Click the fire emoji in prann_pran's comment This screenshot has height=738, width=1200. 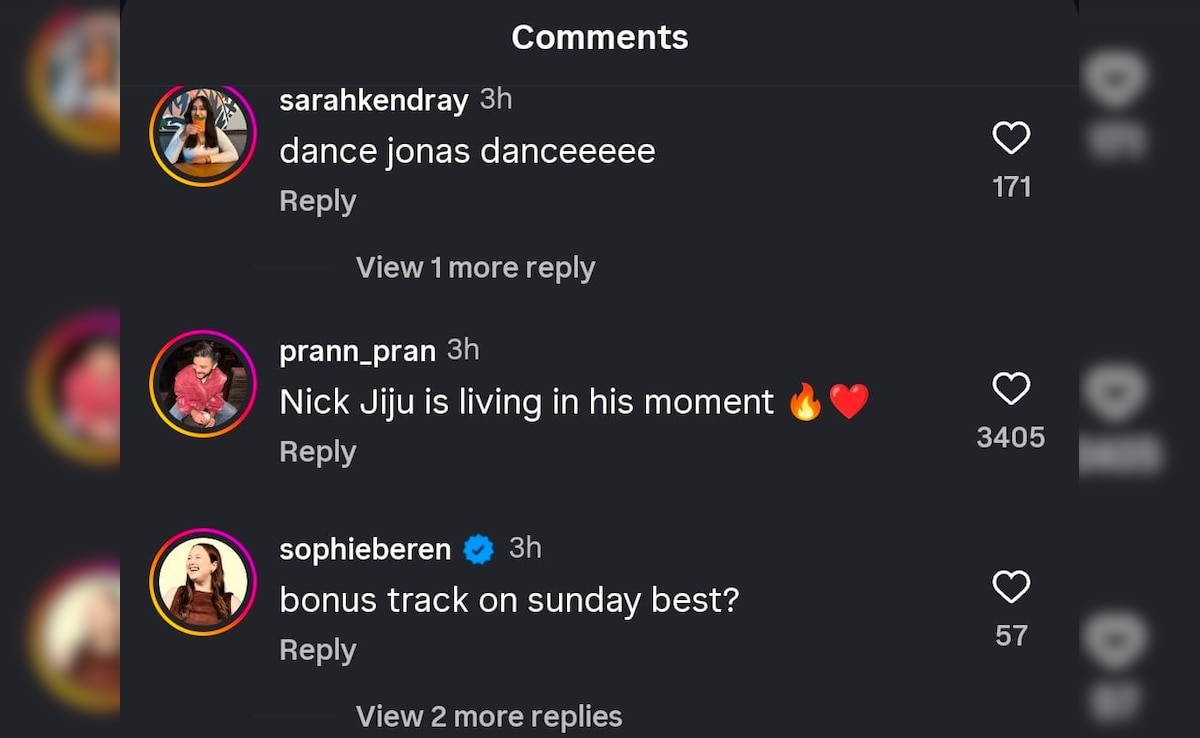coord(805,402)
